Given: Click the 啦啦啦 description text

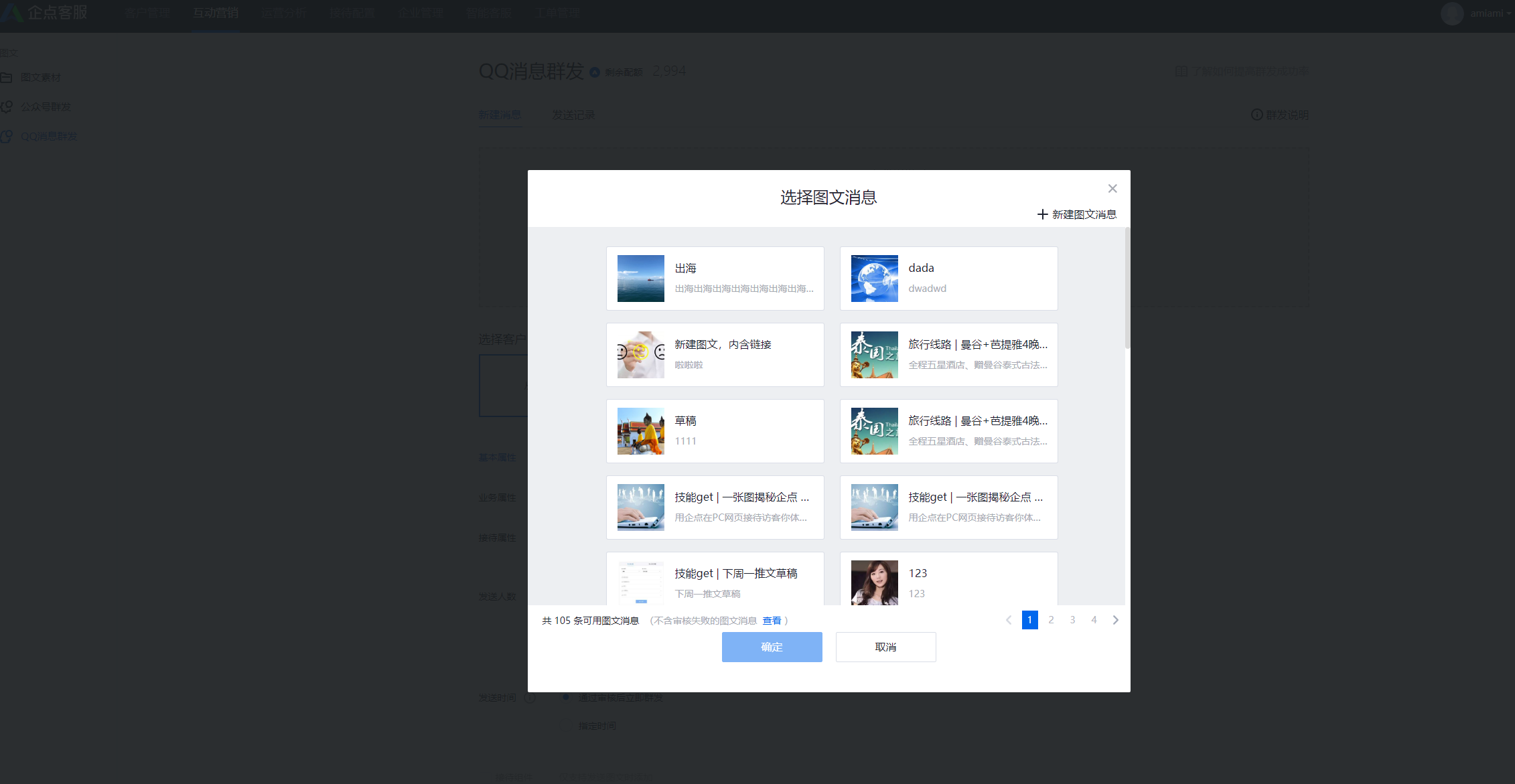Looking at the screenshot, I should click(689, 365).
